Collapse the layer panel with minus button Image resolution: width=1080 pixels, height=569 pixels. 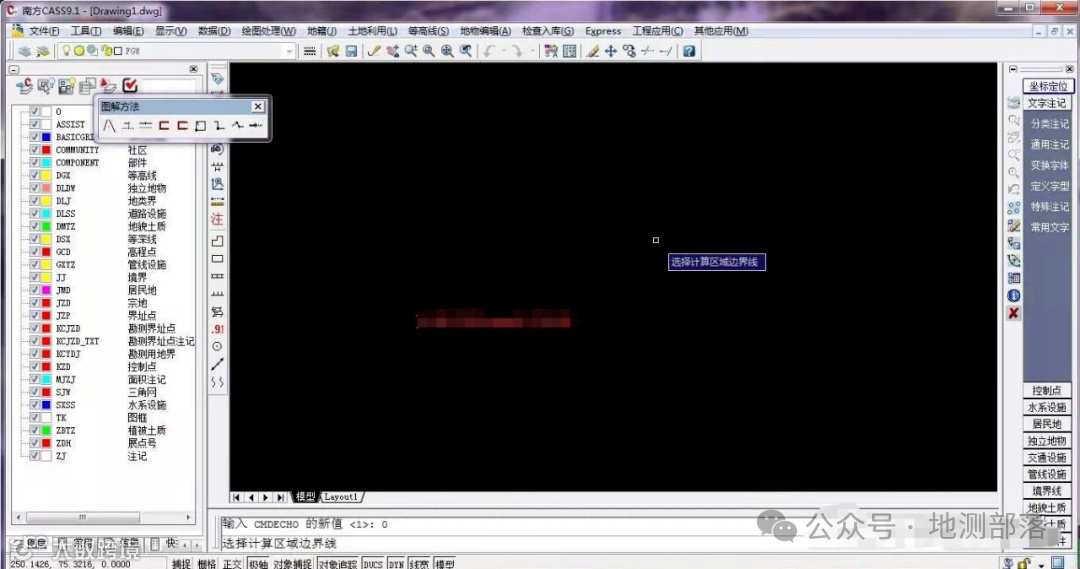click(x=14, y=69)
